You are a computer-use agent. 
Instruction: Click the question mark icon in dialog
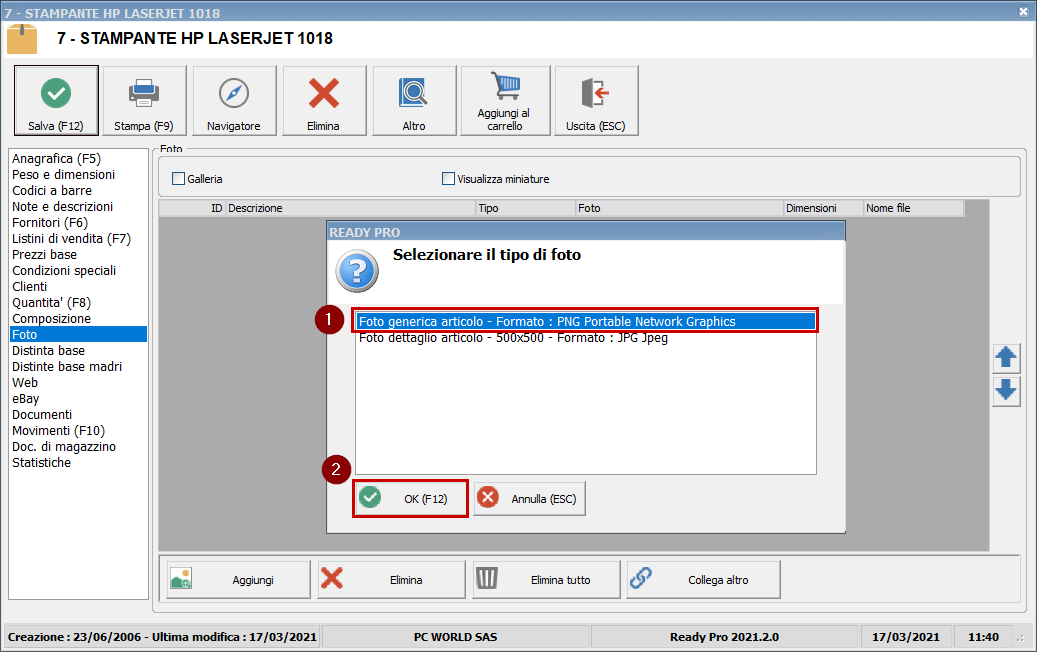[x=357, y=270]
